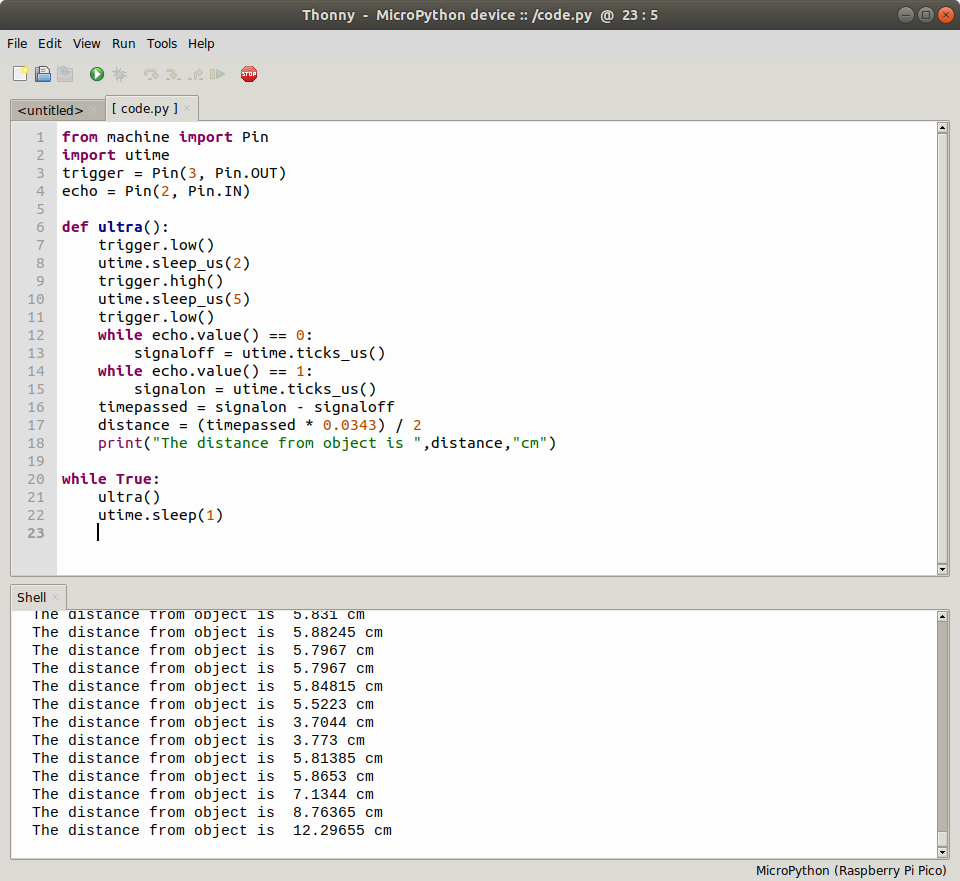The image size is (960, 881).
Task: Click the Save file toolbar icon
Action: (x=65, y=74)
